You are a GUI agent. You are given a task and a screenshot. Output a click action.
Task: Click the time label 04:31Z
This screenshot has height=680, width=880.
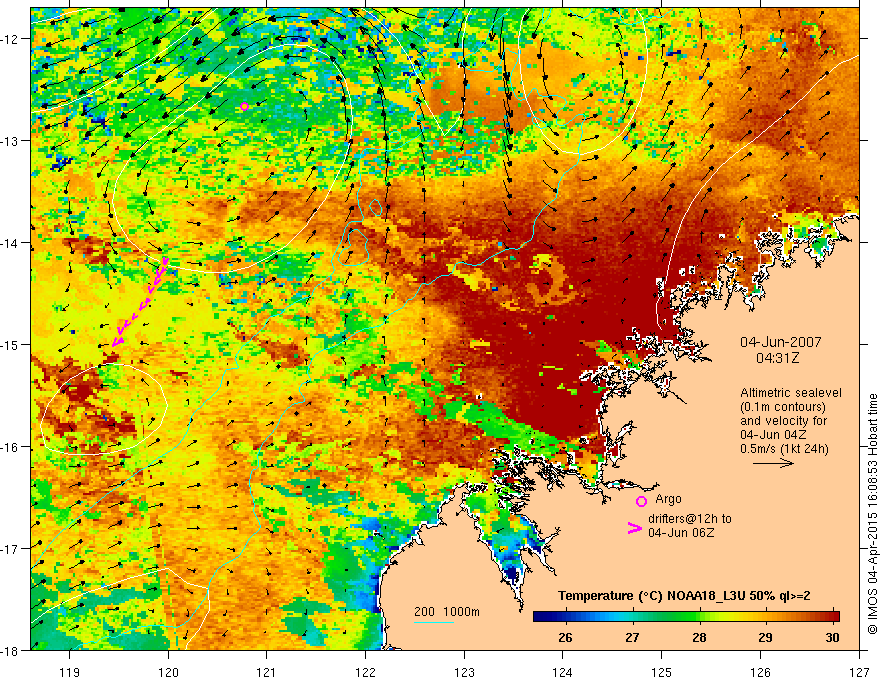(x=777, y=358)
